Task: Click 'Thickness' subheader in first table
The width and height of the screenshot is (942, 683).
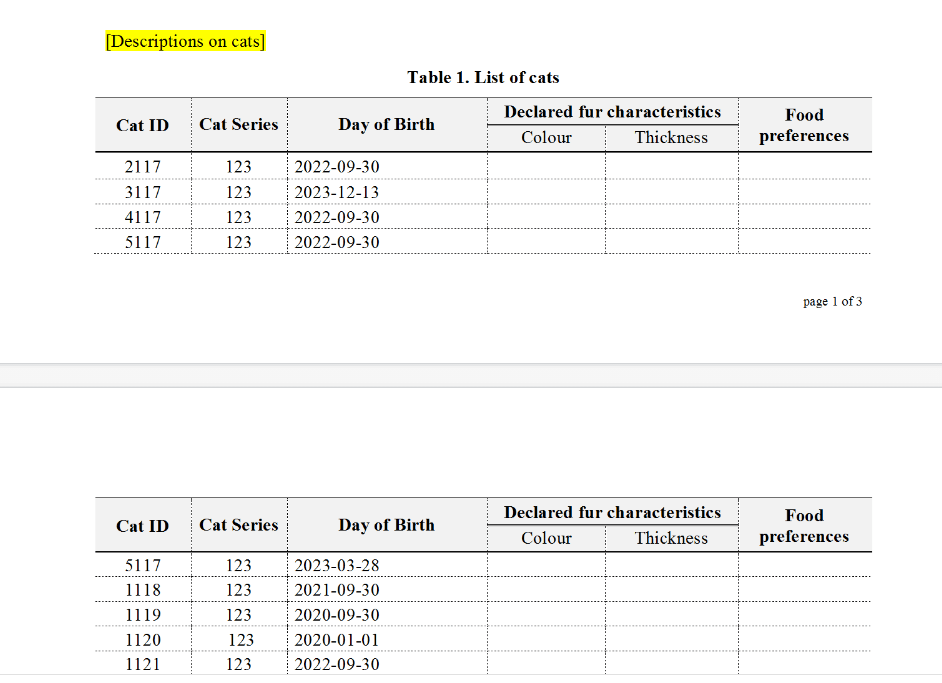Action: pyautogui.click(x=671, y=138)
